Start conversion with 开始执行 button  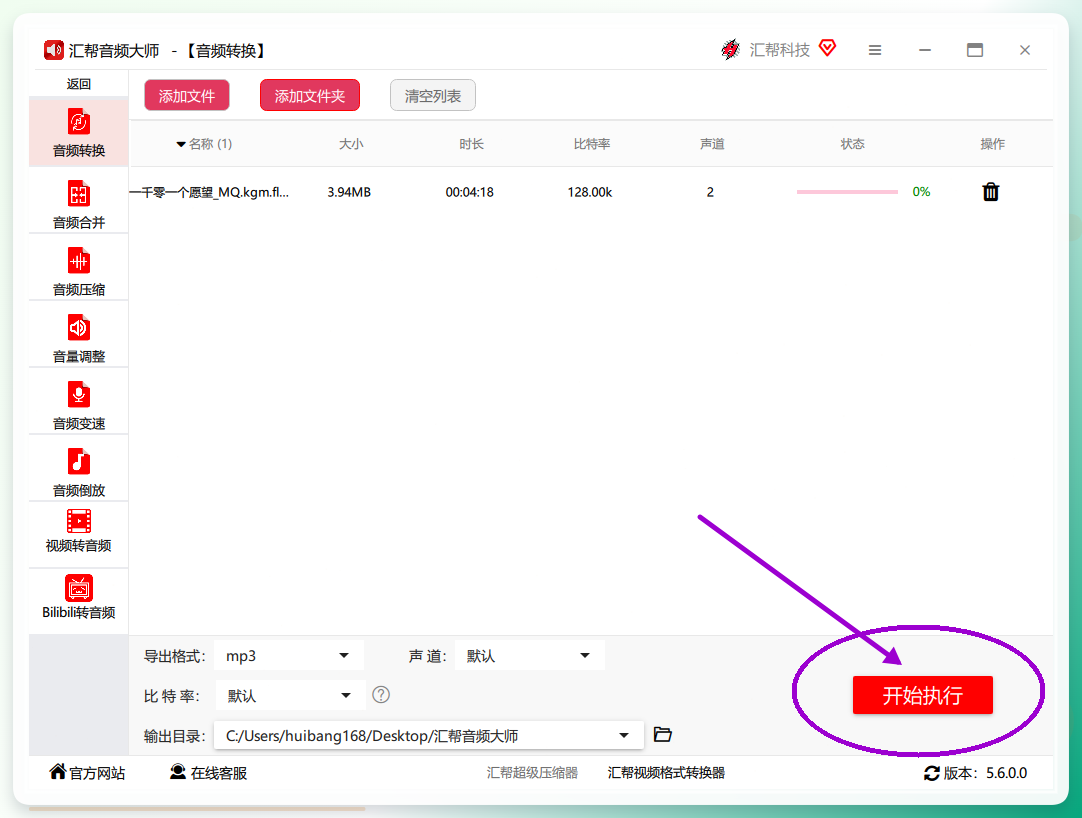(923, 695)
